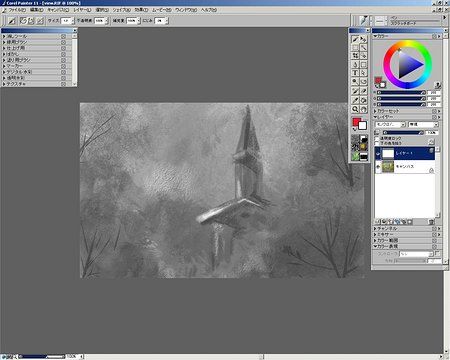Open the カラー panel options arrow
450x360 pixels.
tap(439, 36)
